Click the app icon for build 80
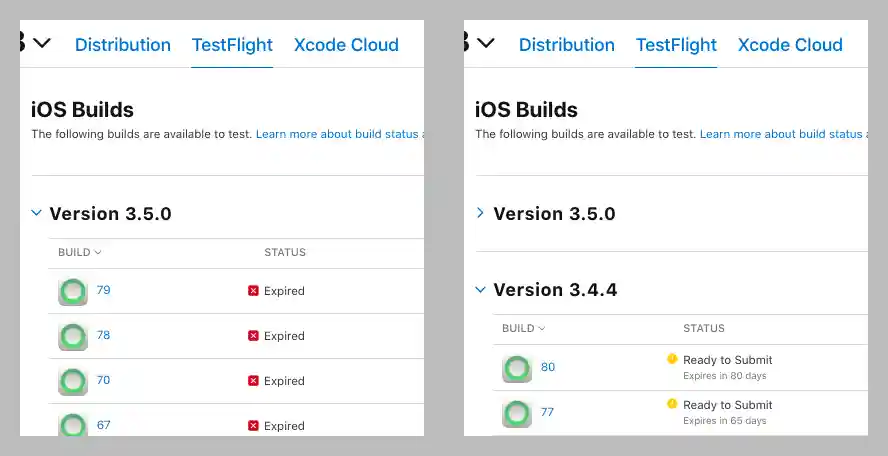 coord(517,368)
